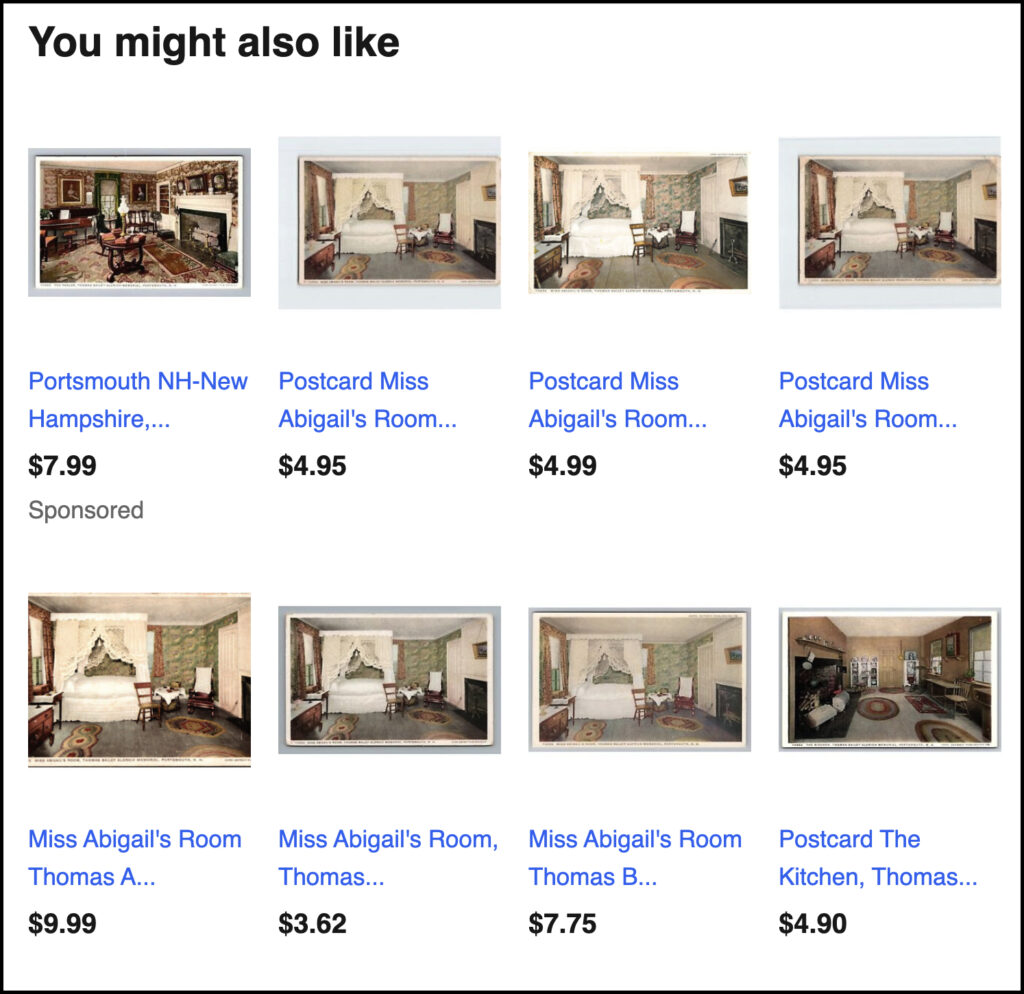
Task: Open "Miss Abigail's Room Thomas B..." link
Action: 635,858
